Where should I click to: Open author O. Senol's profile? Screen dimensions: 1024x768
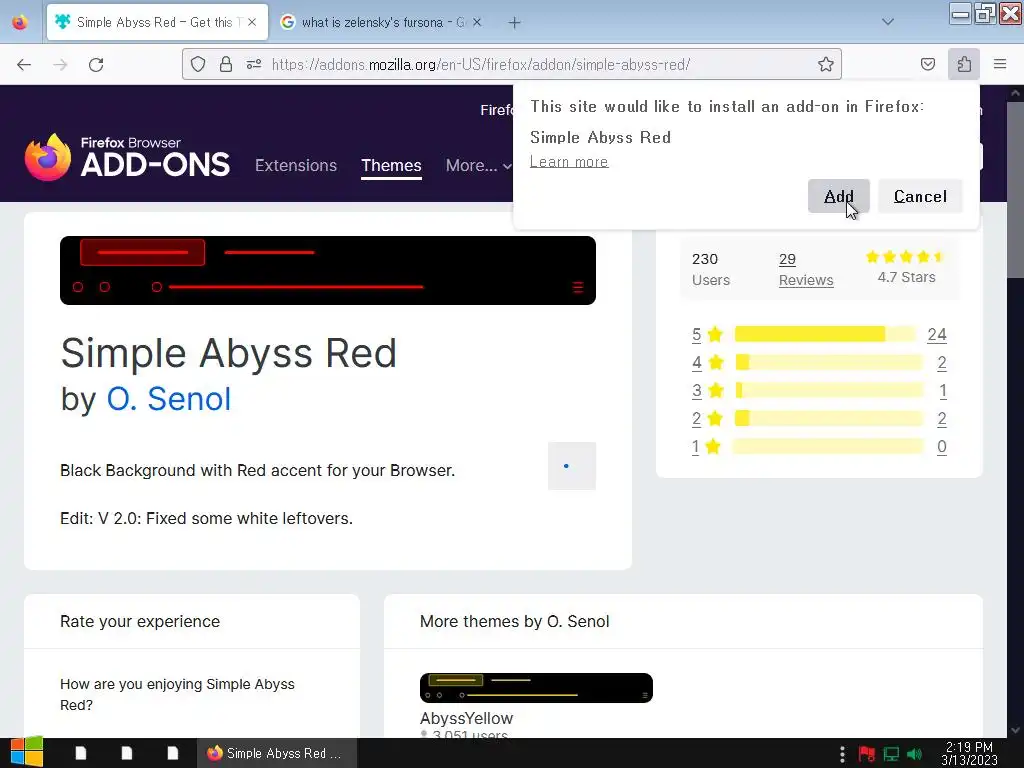click(168, 399)
